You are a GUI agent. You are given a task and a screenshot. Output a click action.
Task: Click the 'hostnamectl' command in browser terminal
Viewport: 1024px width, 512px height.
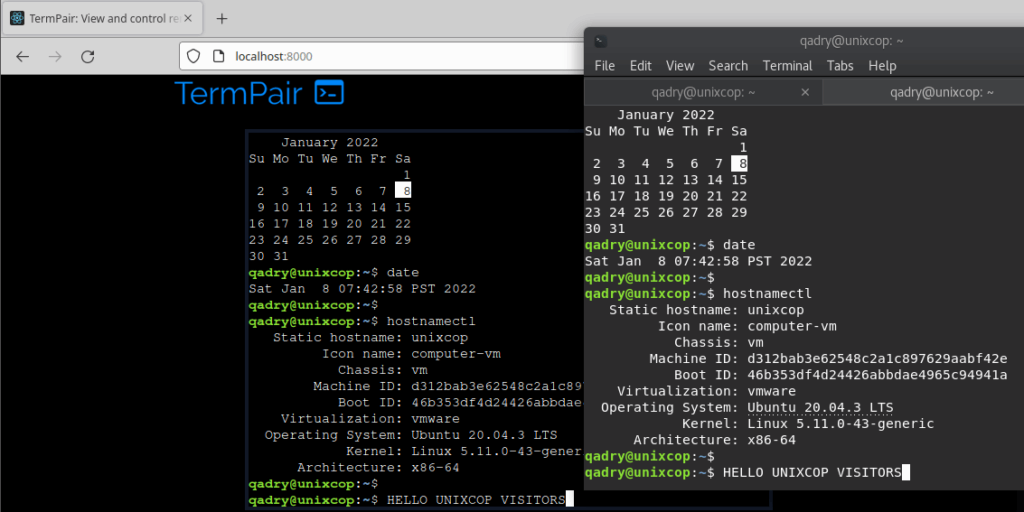pos(431,321)
